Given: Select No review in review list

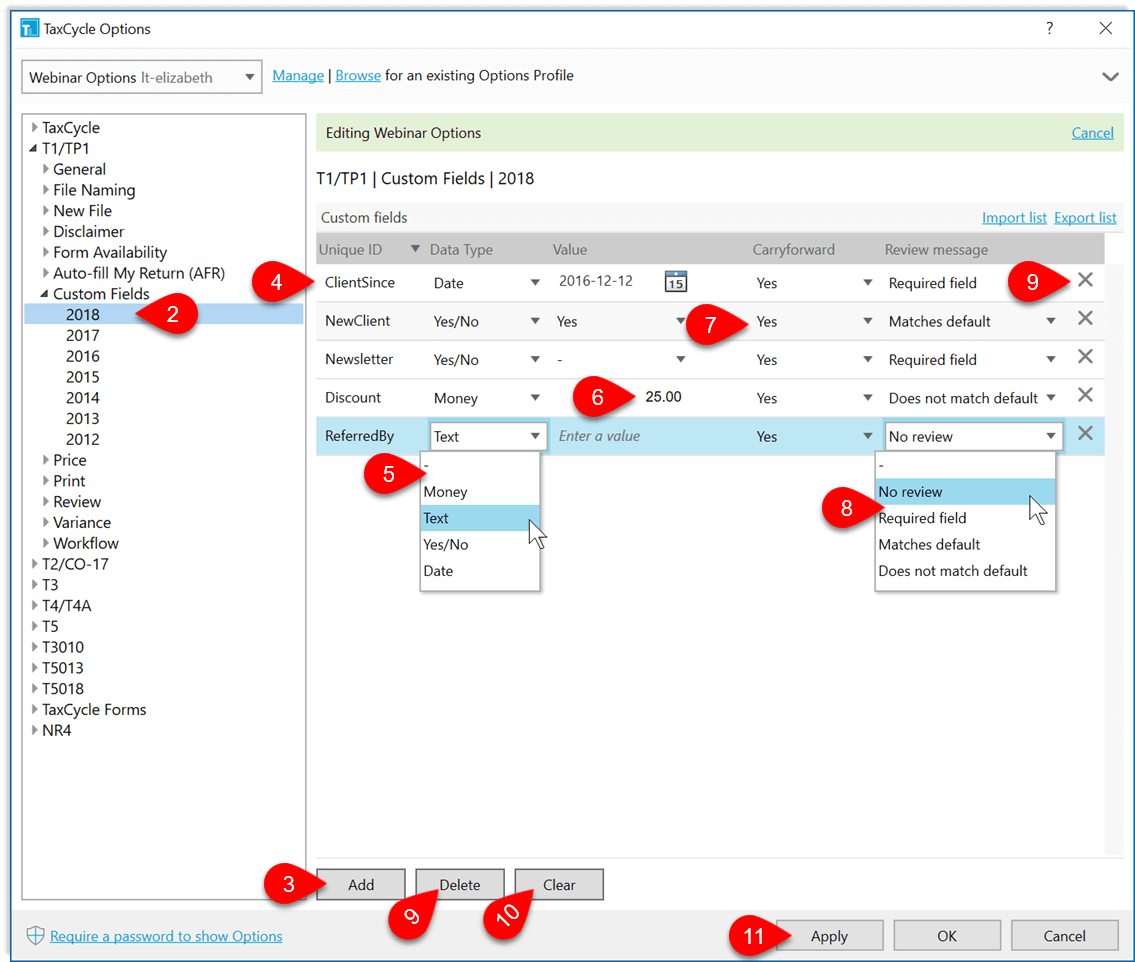Looking at the screenshot, I should [x=965, y=492].
